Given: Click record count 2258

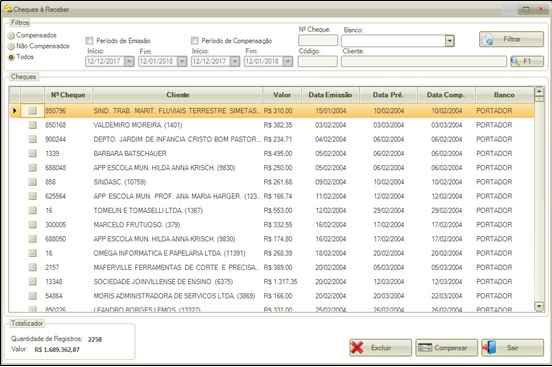Looking at the screenshot, I should click(95, 340).
